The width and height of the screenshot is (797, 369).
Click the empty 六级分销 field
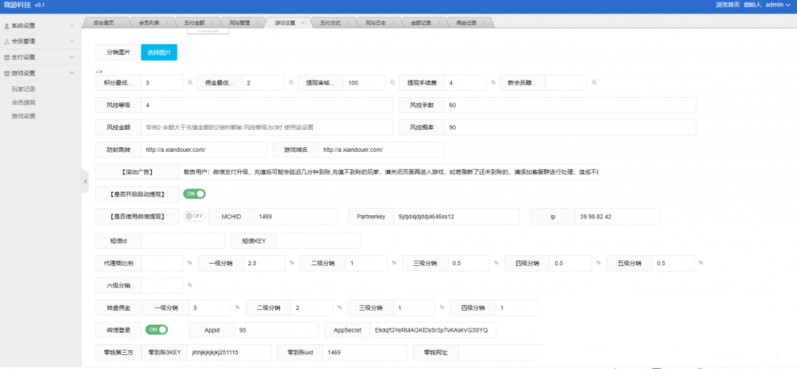[x=162, y=285]
